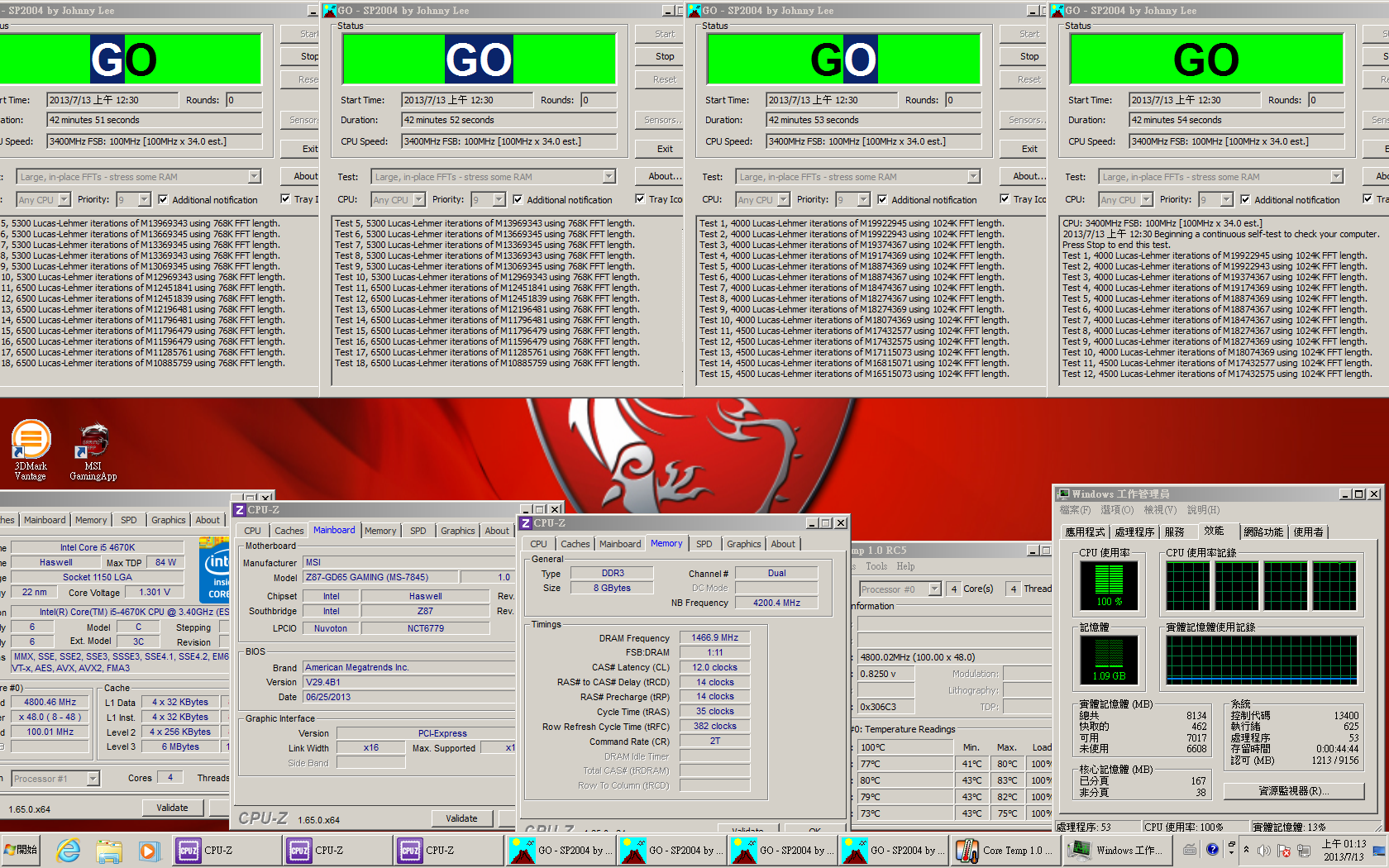Click Validate in CPU-Z Mainboard window
This screenshot has width=1389, height=868.
point(461,818)
